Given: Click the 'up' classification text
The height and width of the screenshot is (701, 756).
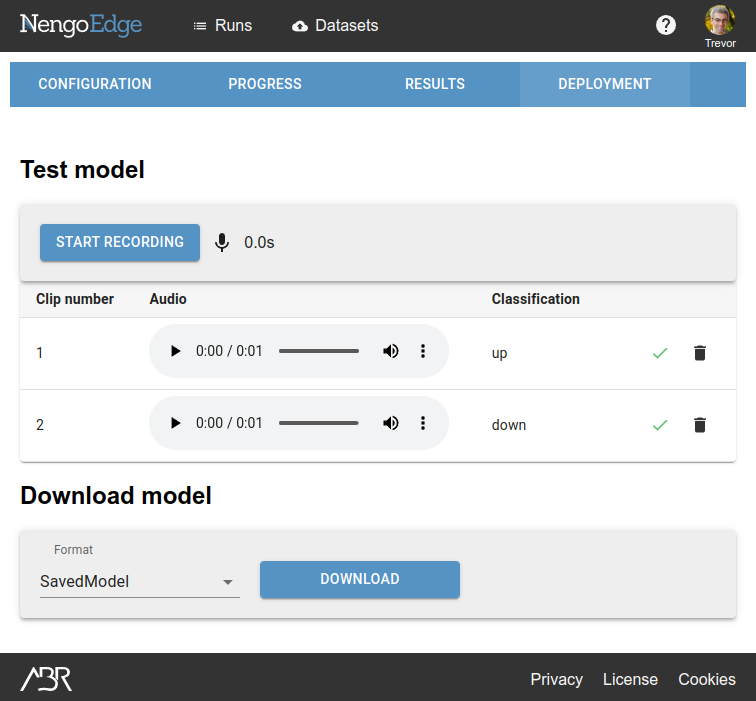Looking at the screenshot, I should (499, 353).
